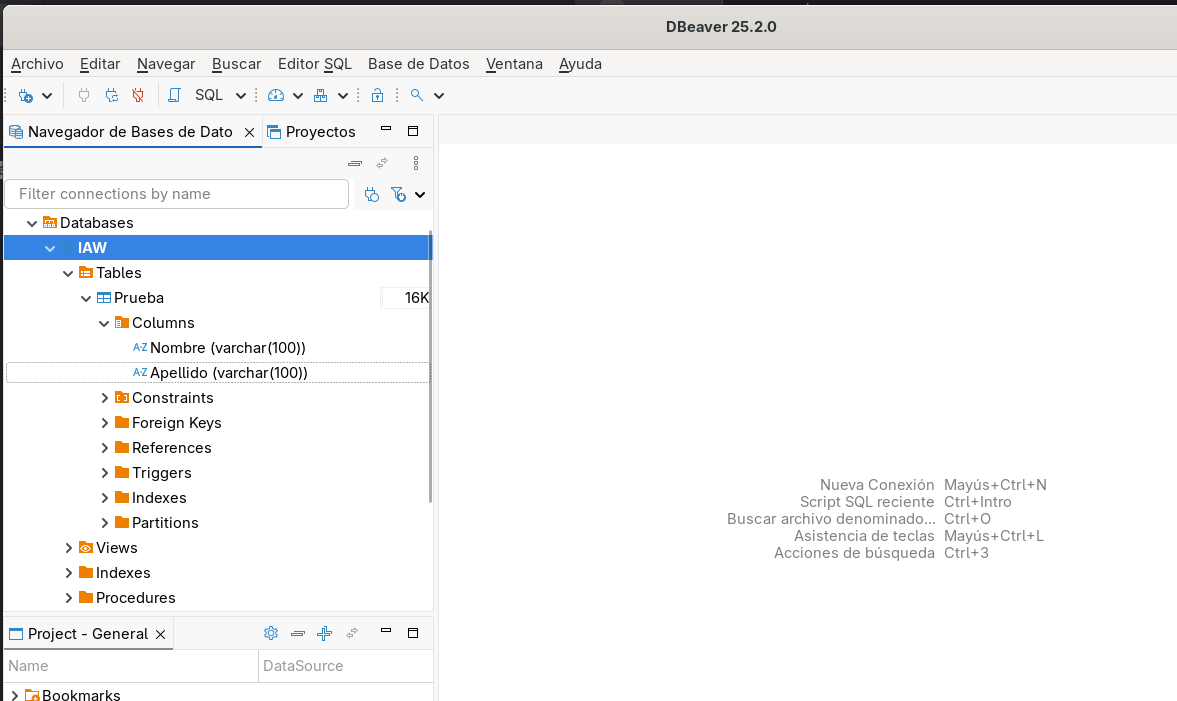Screen dimensions: 1177x701
Task: Click Collapse All icon in Database Navigator
Action: (355, 163)
